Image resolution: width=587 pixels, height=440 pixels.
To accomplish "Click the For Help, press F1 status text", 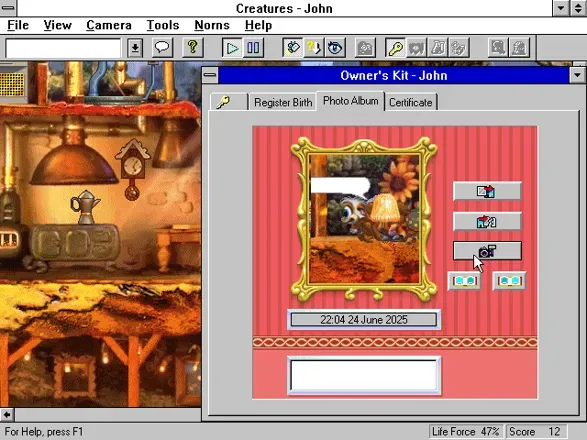I will click(44, 431).
